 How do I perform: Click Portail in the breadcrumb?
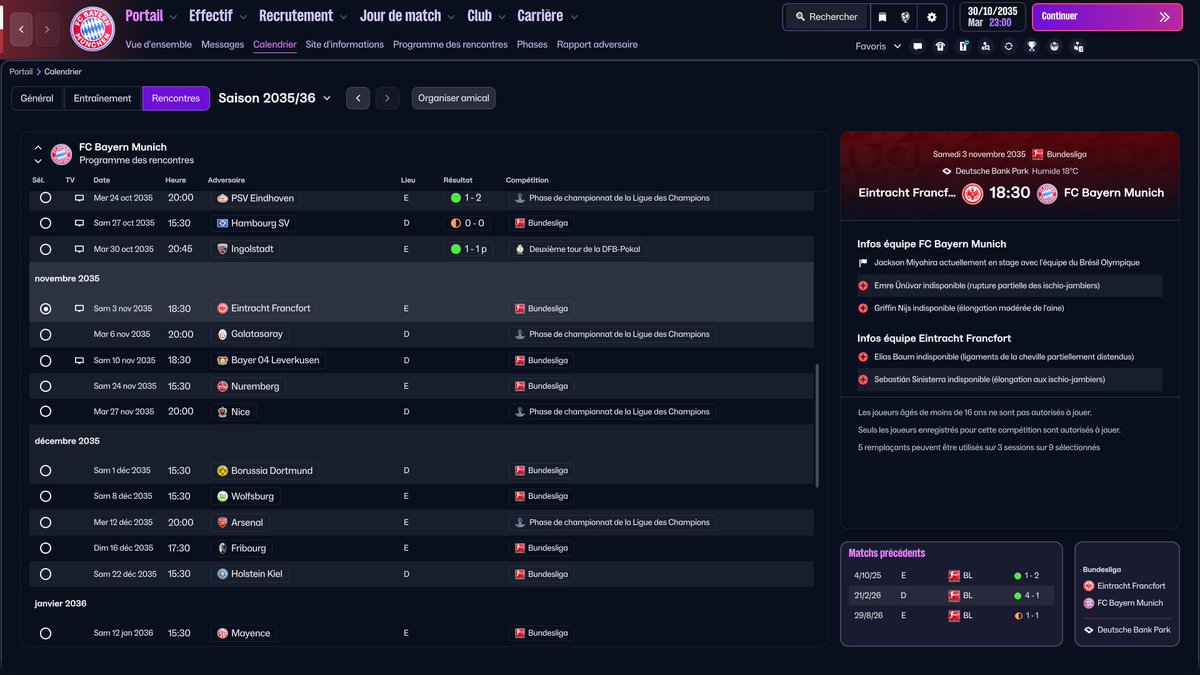(x=21, y=72)
